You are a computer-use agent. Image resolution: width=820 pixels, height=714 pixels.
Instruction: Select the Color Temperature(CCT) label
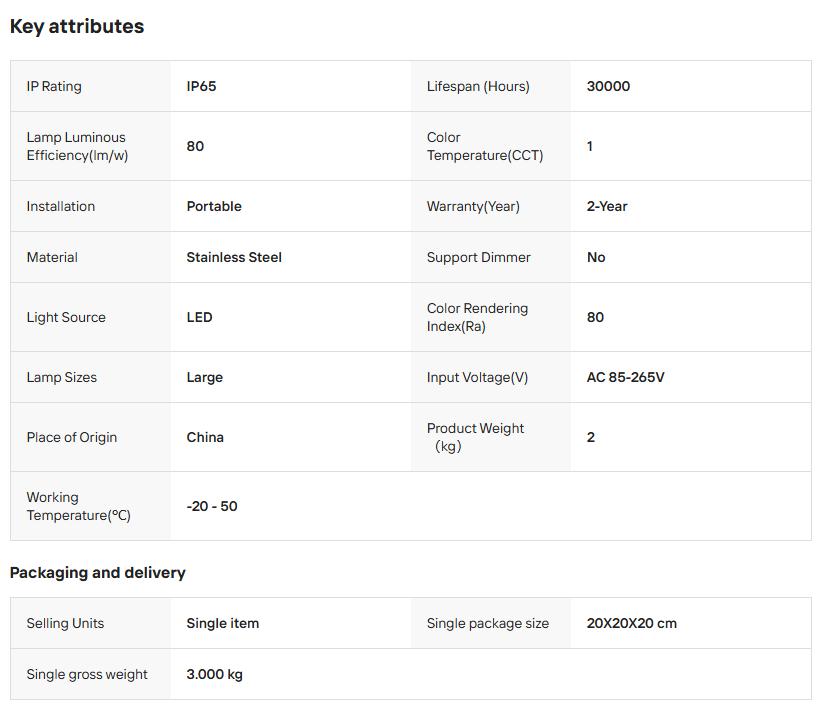click(485, 146)
